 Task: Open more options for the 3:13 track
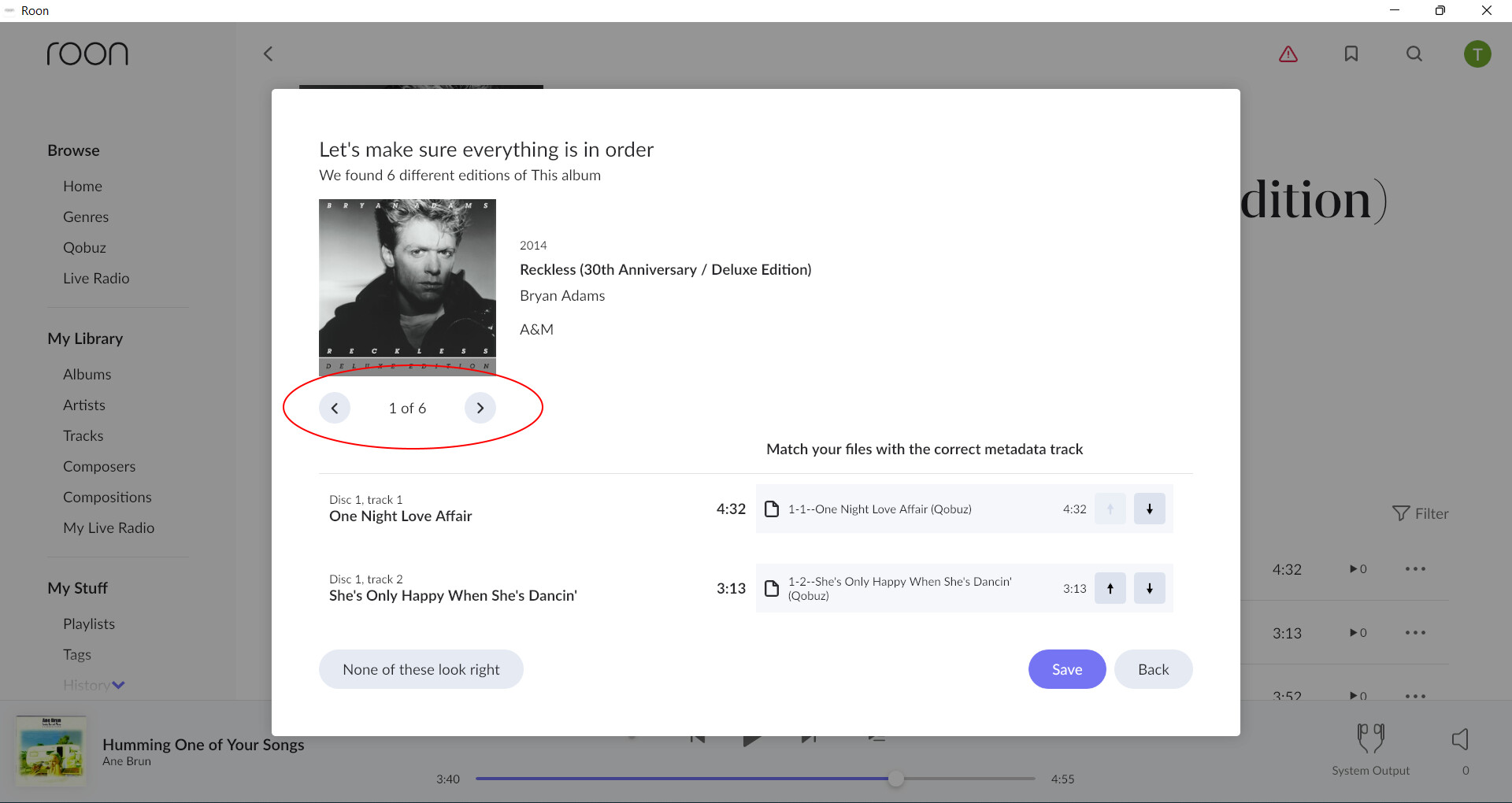[1415, 632]
